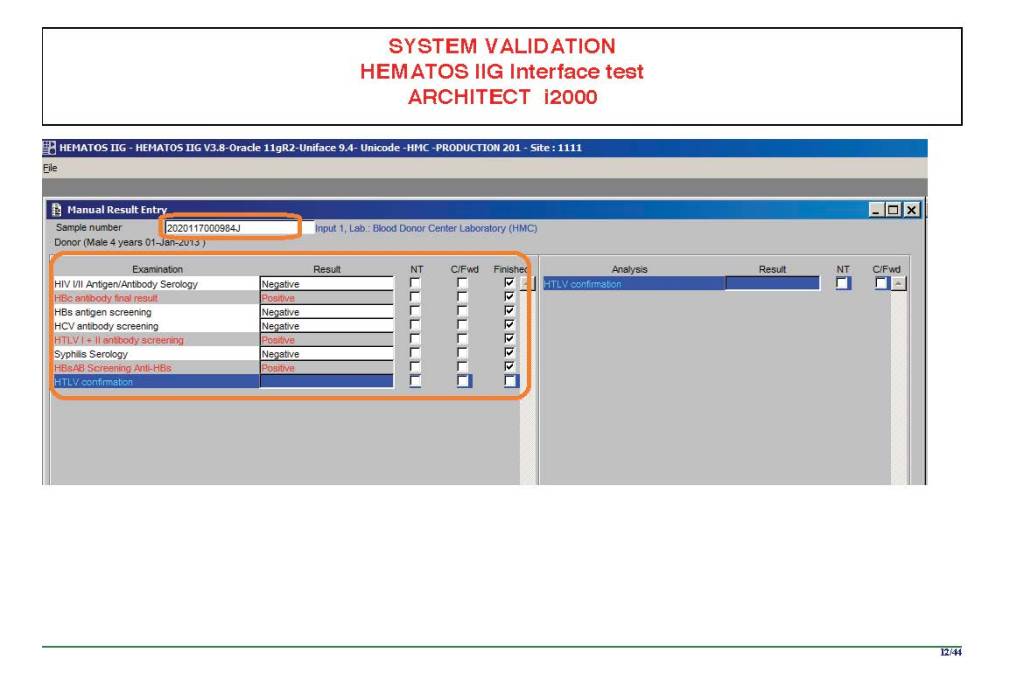This screenshot has height=694, width=1024.
Task: Toggle NT checkbox for HIV I/II Serology
Action: coord(416,284)
